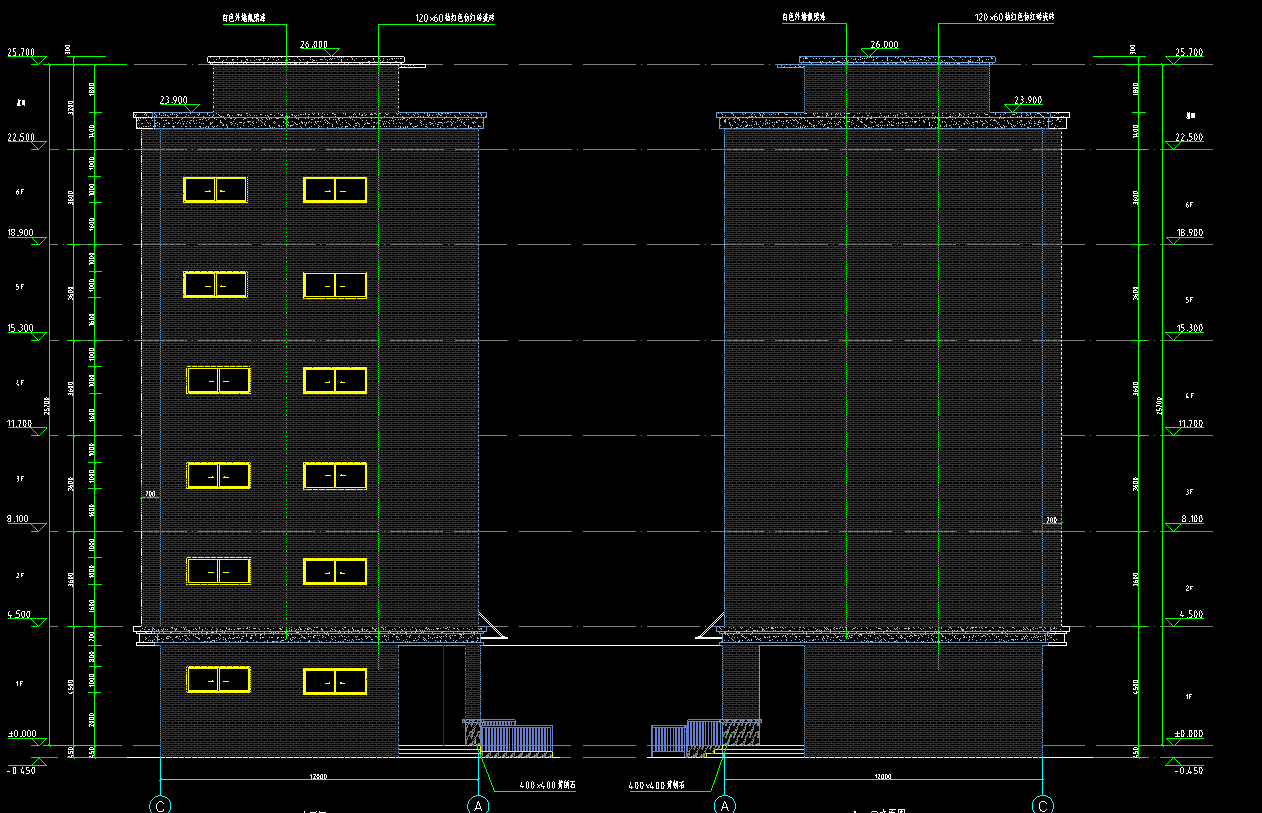Select the 700 dimension label on left elevation wall
Viewport: 1262px width, 813px height.
(151, 494)
